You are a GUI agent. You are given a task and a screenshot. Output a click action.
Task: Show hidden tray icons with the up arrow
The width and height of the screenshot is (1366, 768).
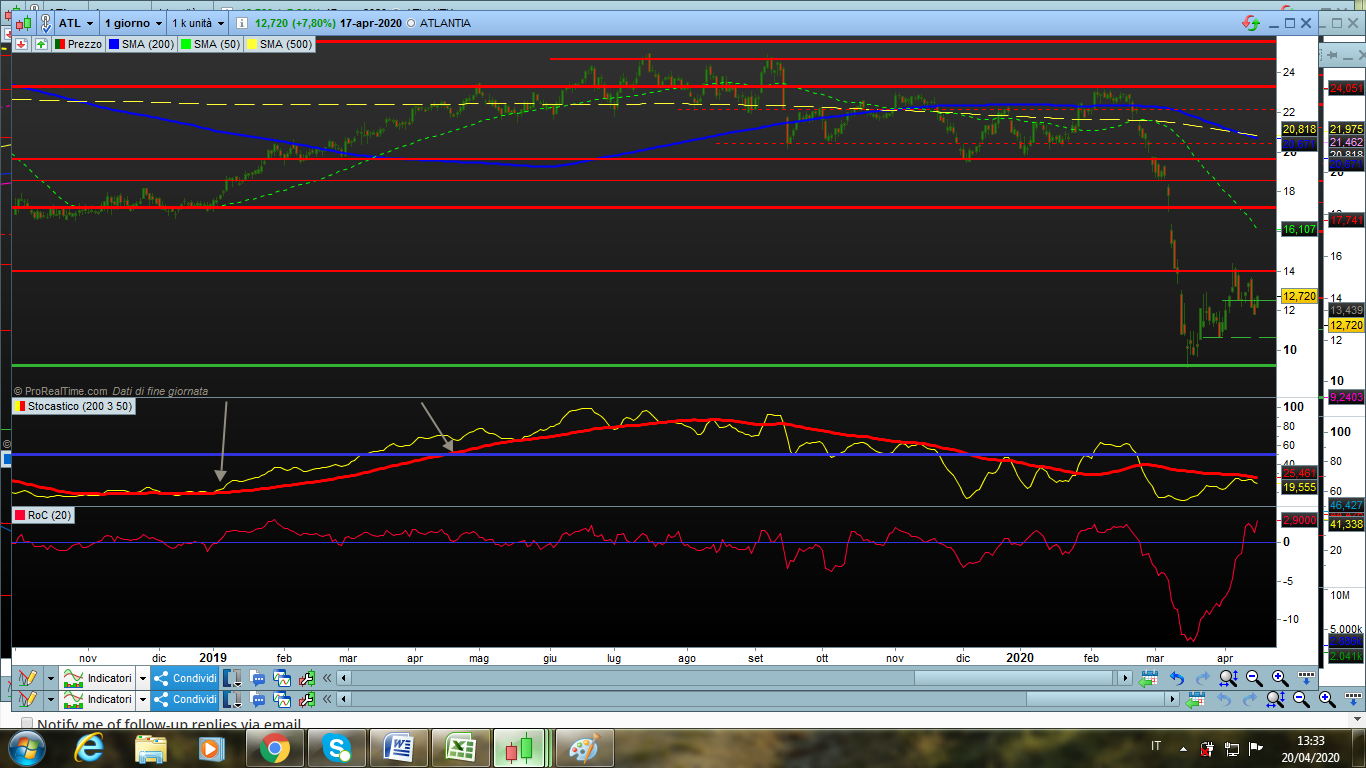[x=1183, y=747]
